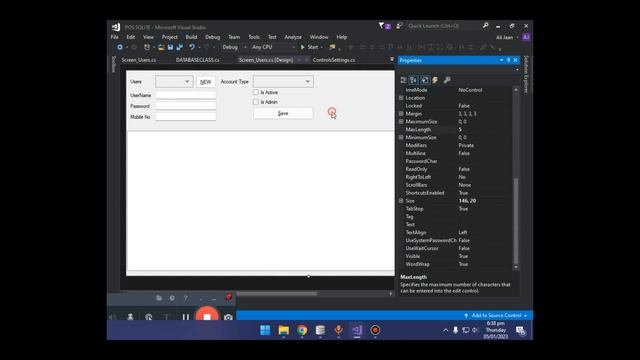Open Add to Source Control dropdown
Screen dimensions: 640x360
point(496,316)
